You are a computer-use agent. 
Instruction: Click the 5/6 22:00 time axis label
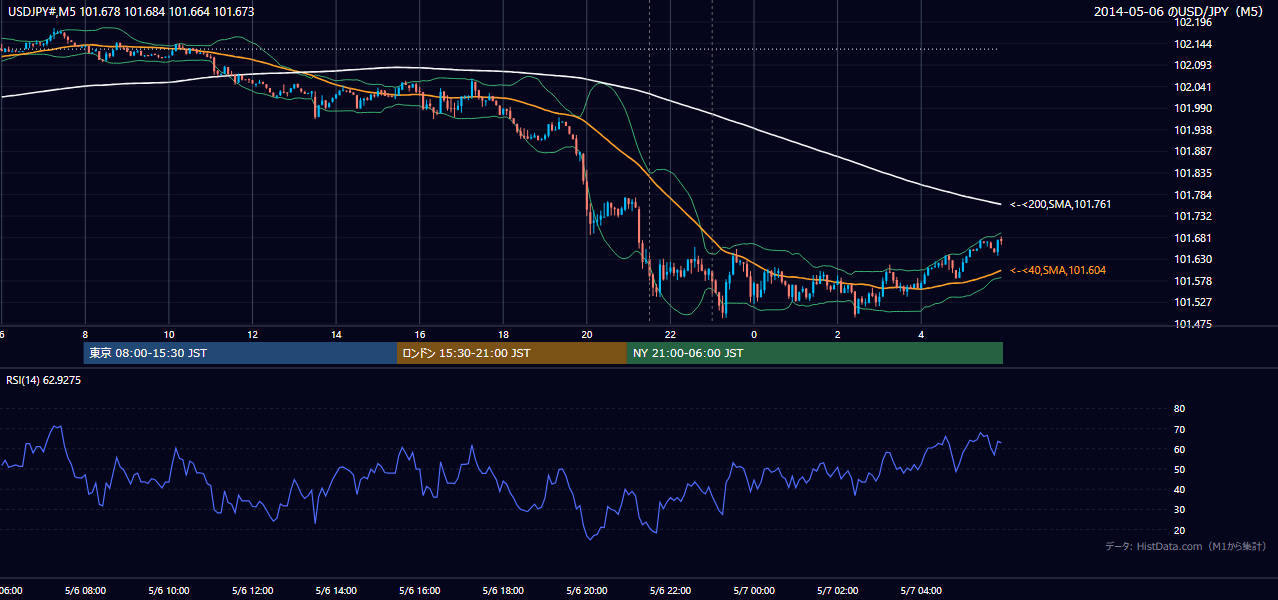670,591
